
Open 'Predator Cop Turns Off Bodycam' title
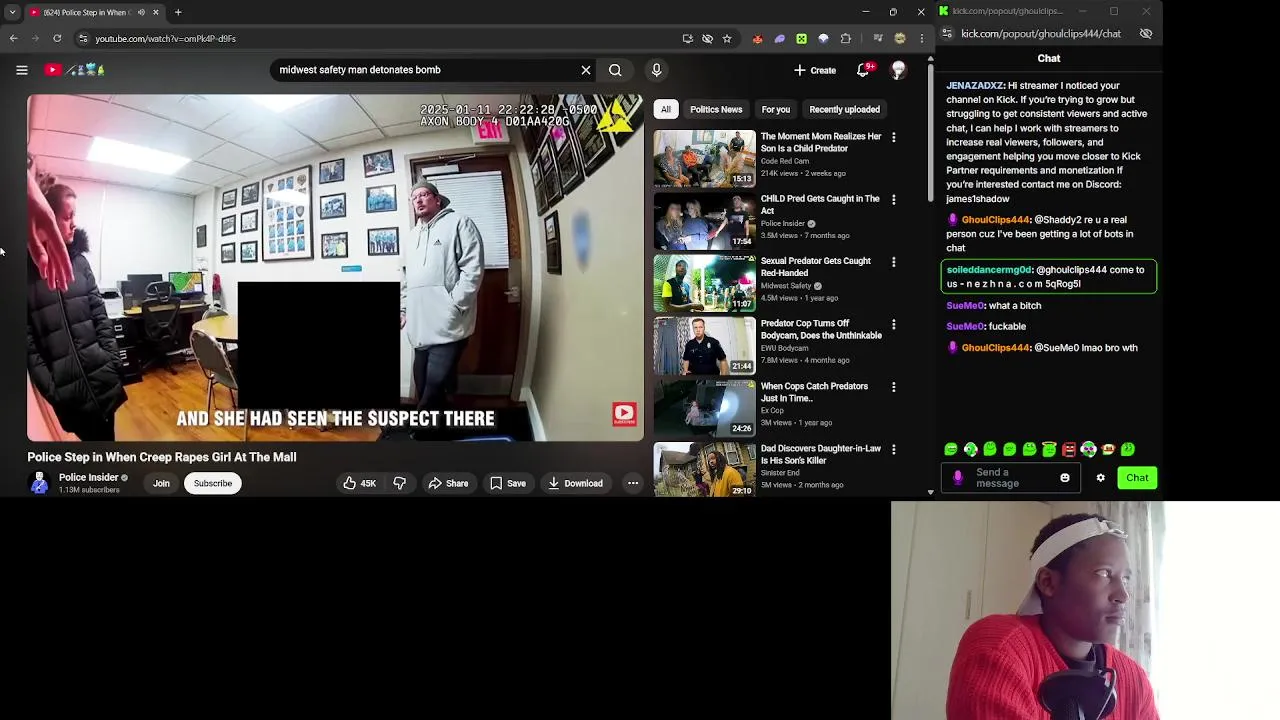click(x=821, y=329)
